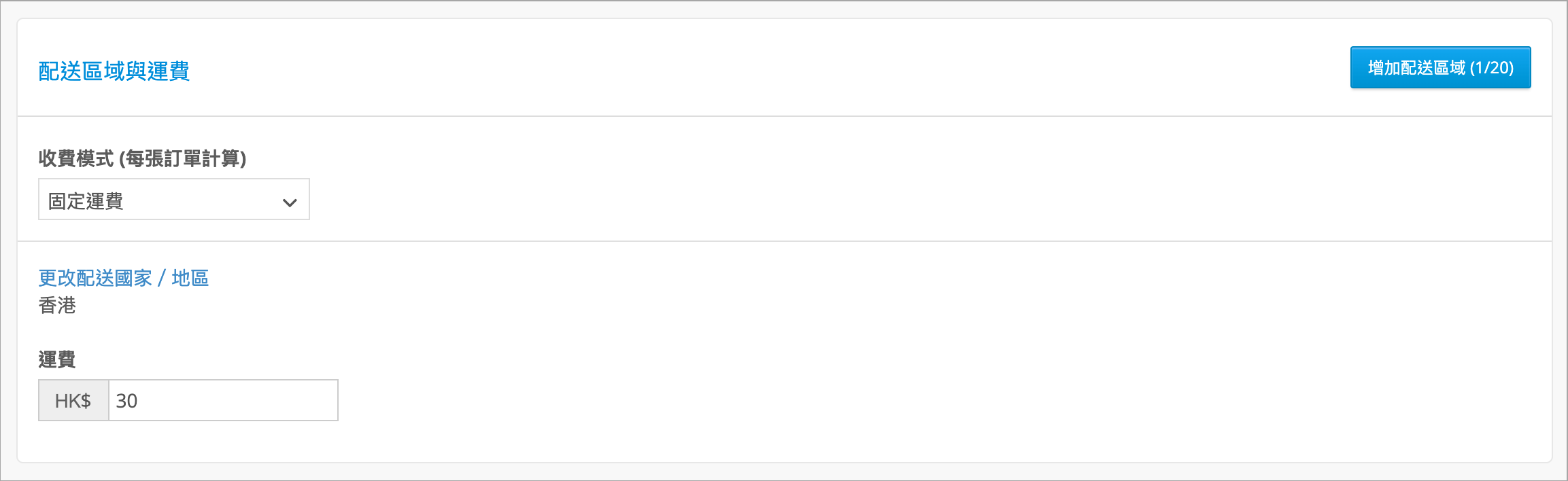
Task: Select the 配送區域與運費 section heading
Action: 114,71
